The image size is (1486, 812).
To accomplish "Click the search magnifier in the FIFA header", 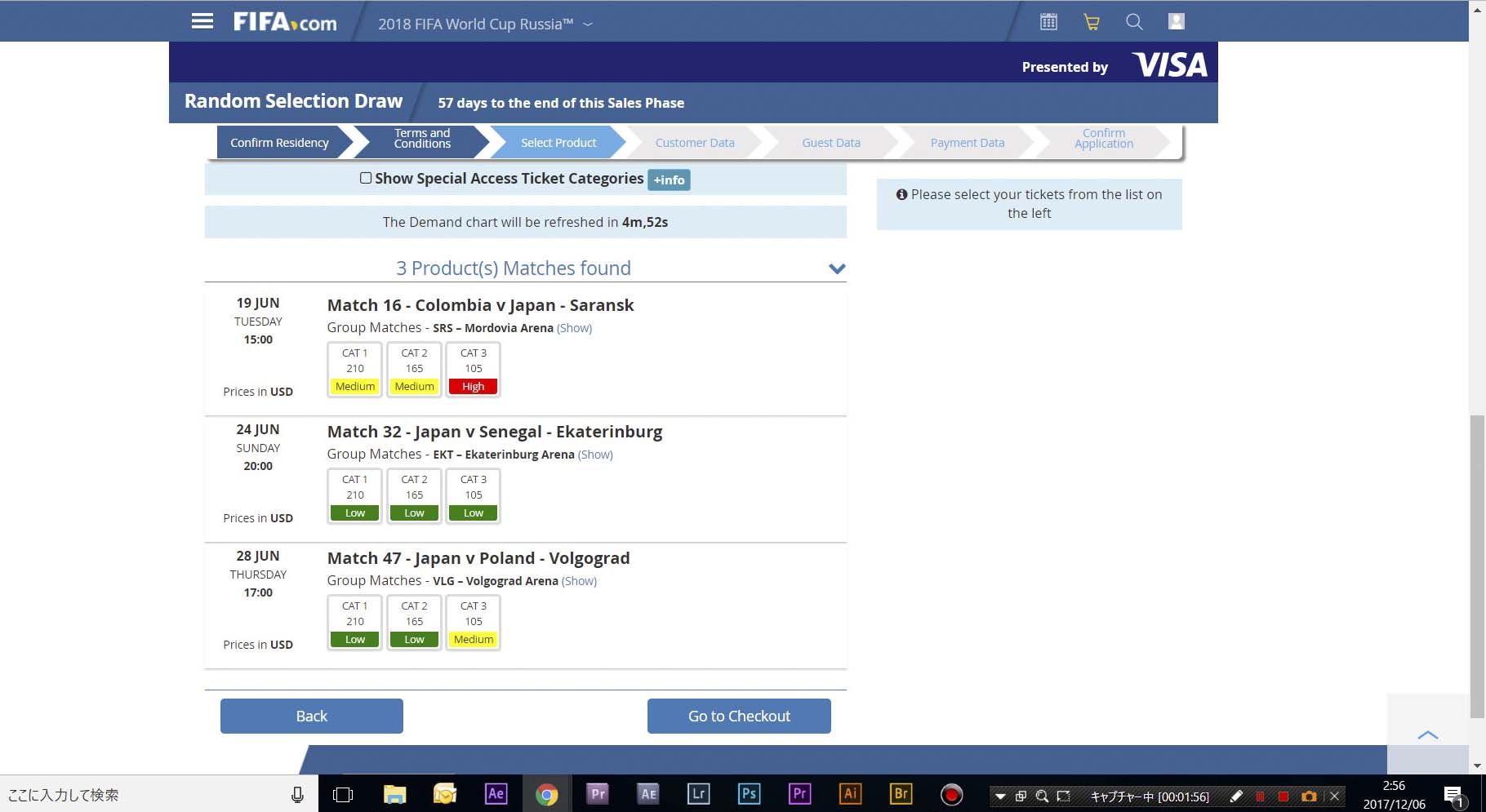I will 1134,22.
